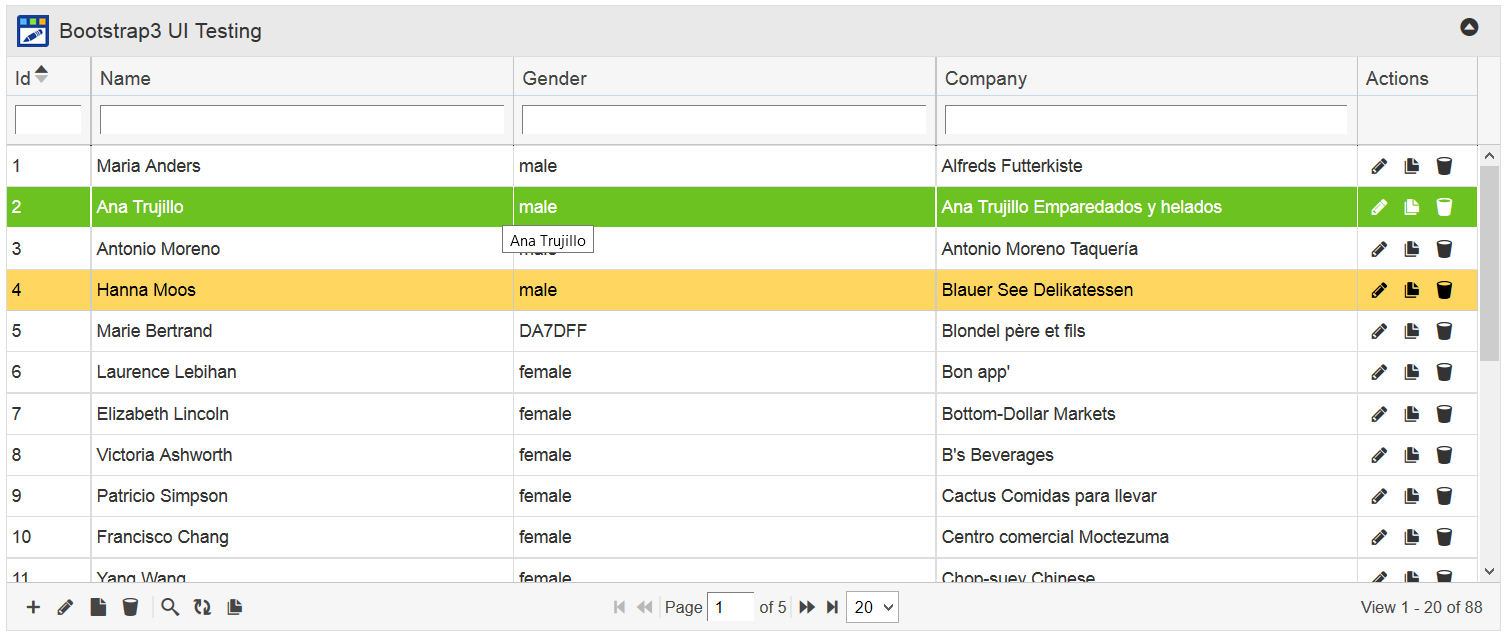Image resolution: width=1507 pixels, height=635 pixels.
Task: Delete the Victoria Ashworth row
Action: point(1444,455)
